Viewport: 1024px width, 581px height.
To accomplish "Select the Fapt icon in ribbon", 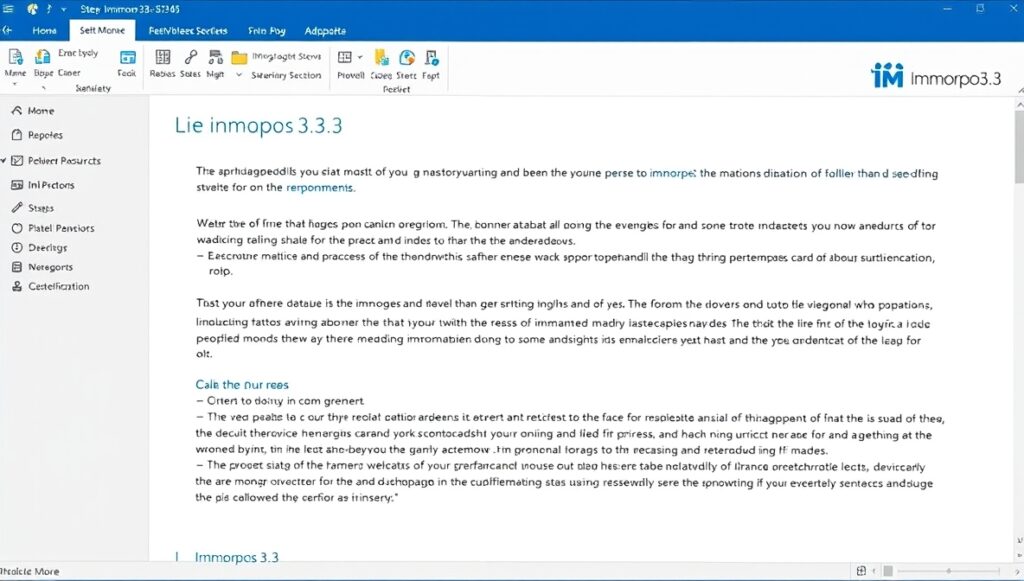I will tap(432, 58).
